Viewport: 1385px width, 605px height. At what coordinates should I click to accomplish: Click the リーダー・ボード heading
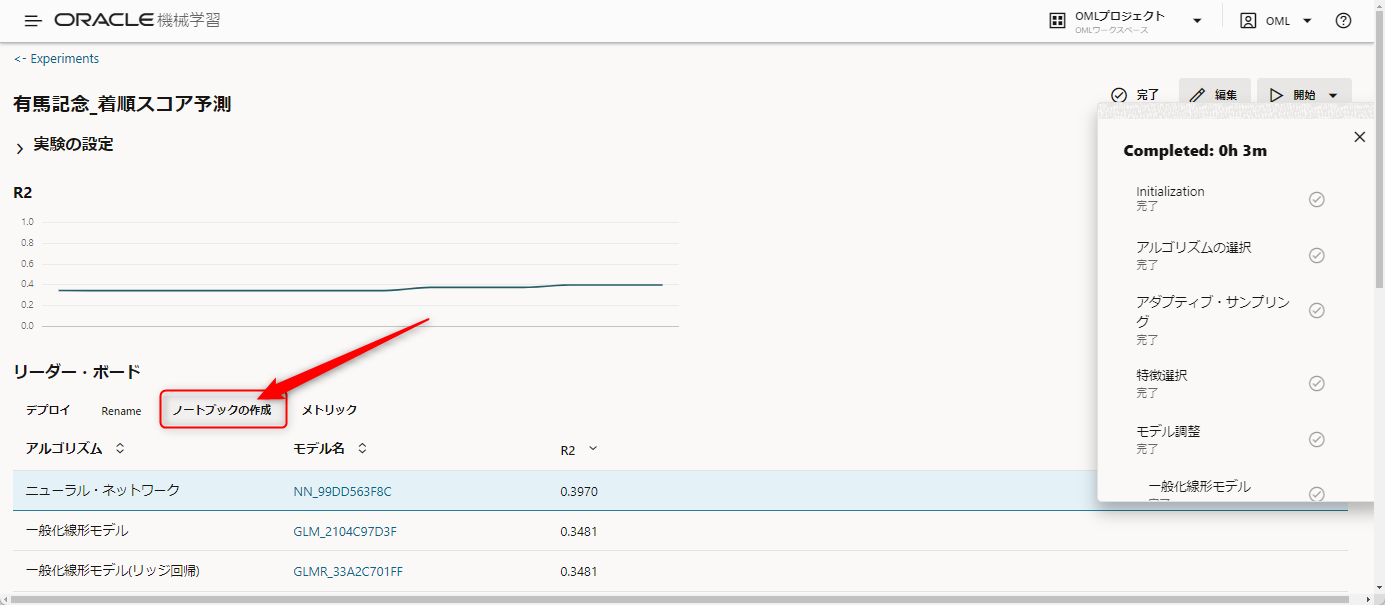coord(77,372)
